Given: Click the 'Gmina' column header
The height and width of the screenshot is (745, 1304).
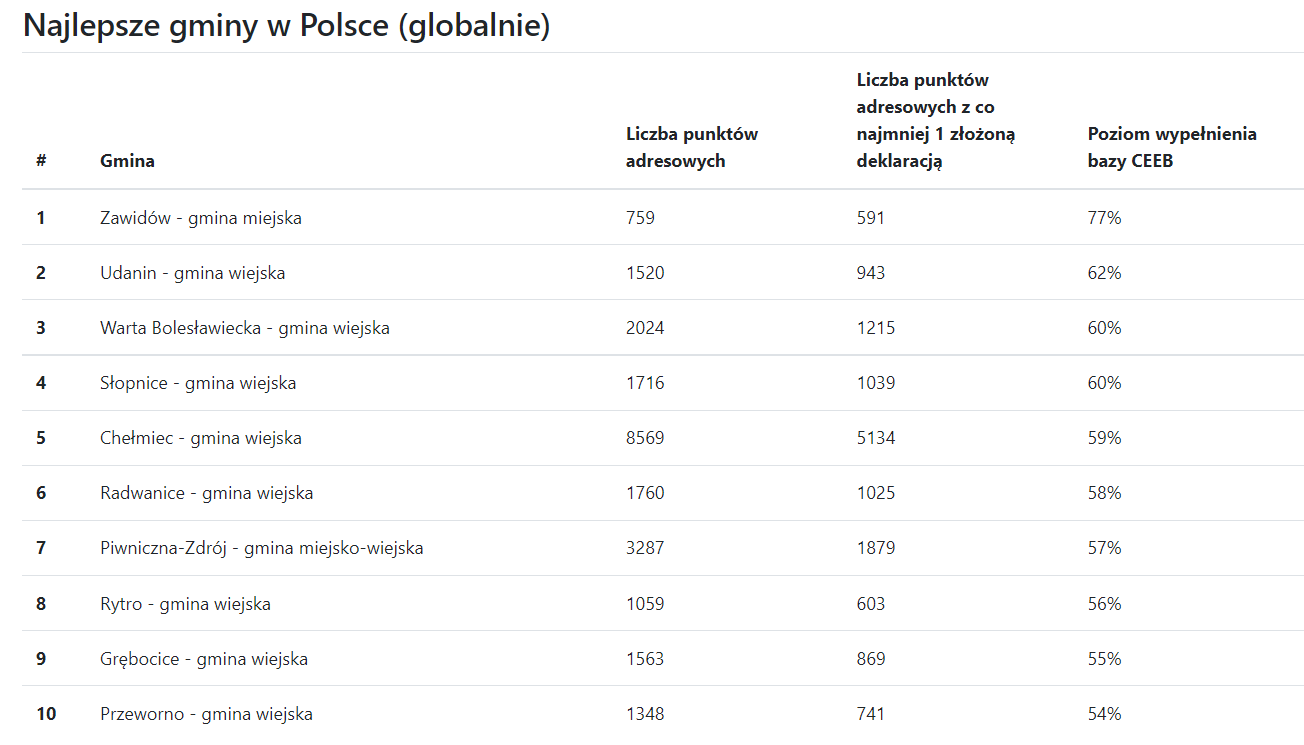Looking at the screenshot, I should 127,161.
